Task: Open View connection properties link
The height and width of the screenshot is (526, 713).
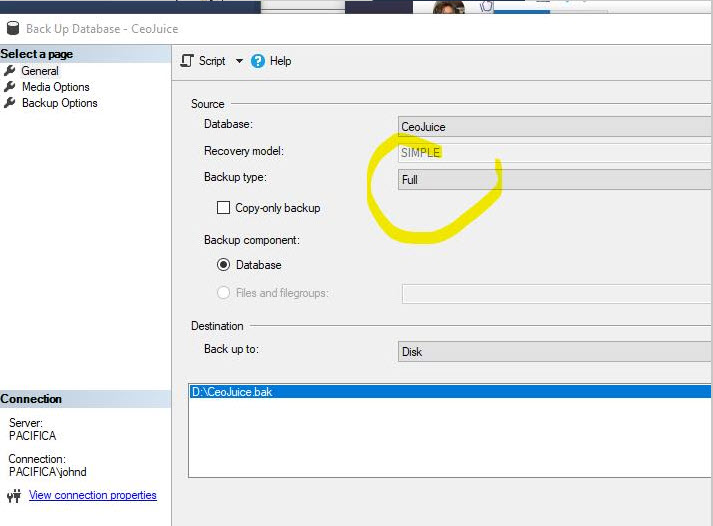Action: (x=93, y=495)
